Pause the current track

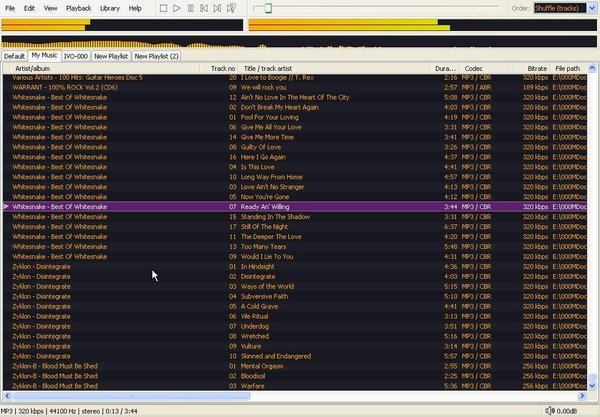coord(190,8)
